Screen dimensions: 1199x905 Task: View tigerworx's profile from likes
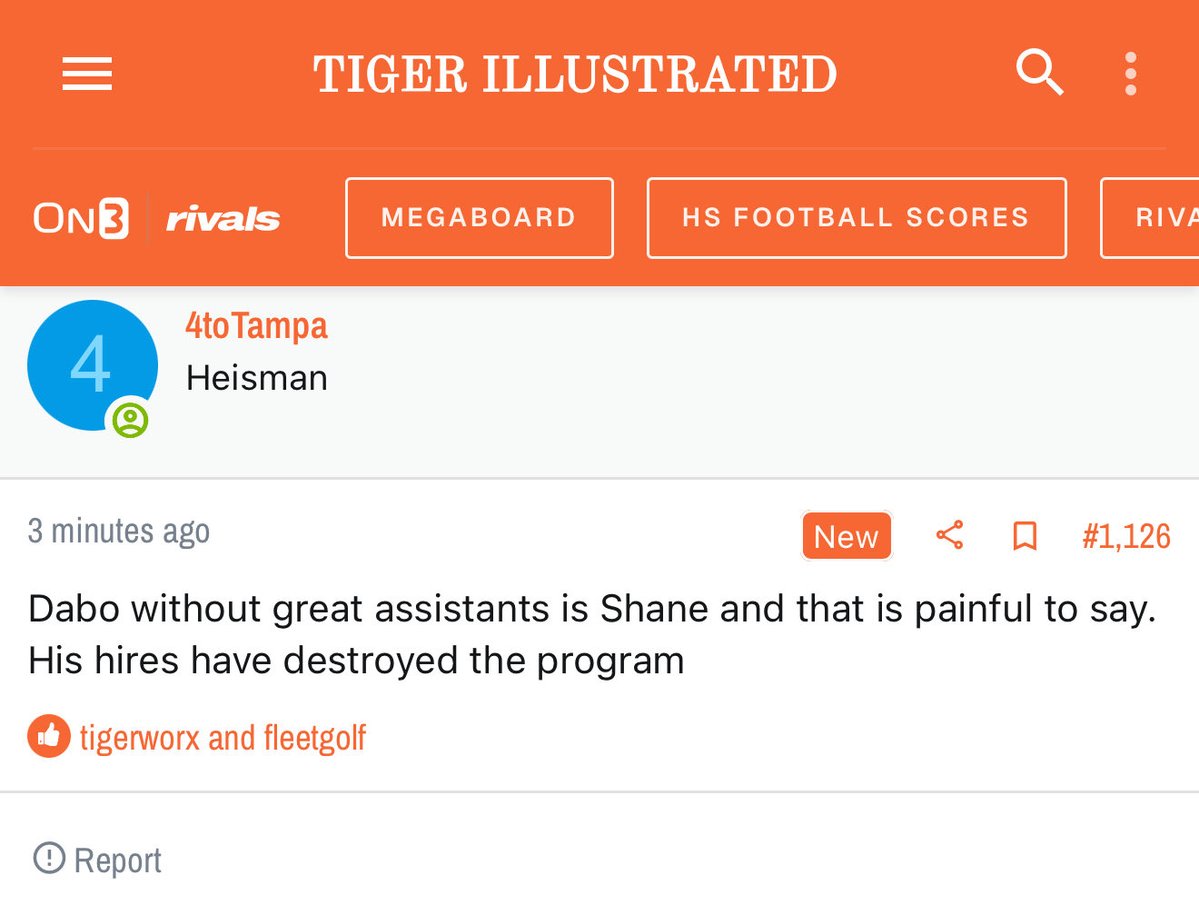[x=140, y=738]
